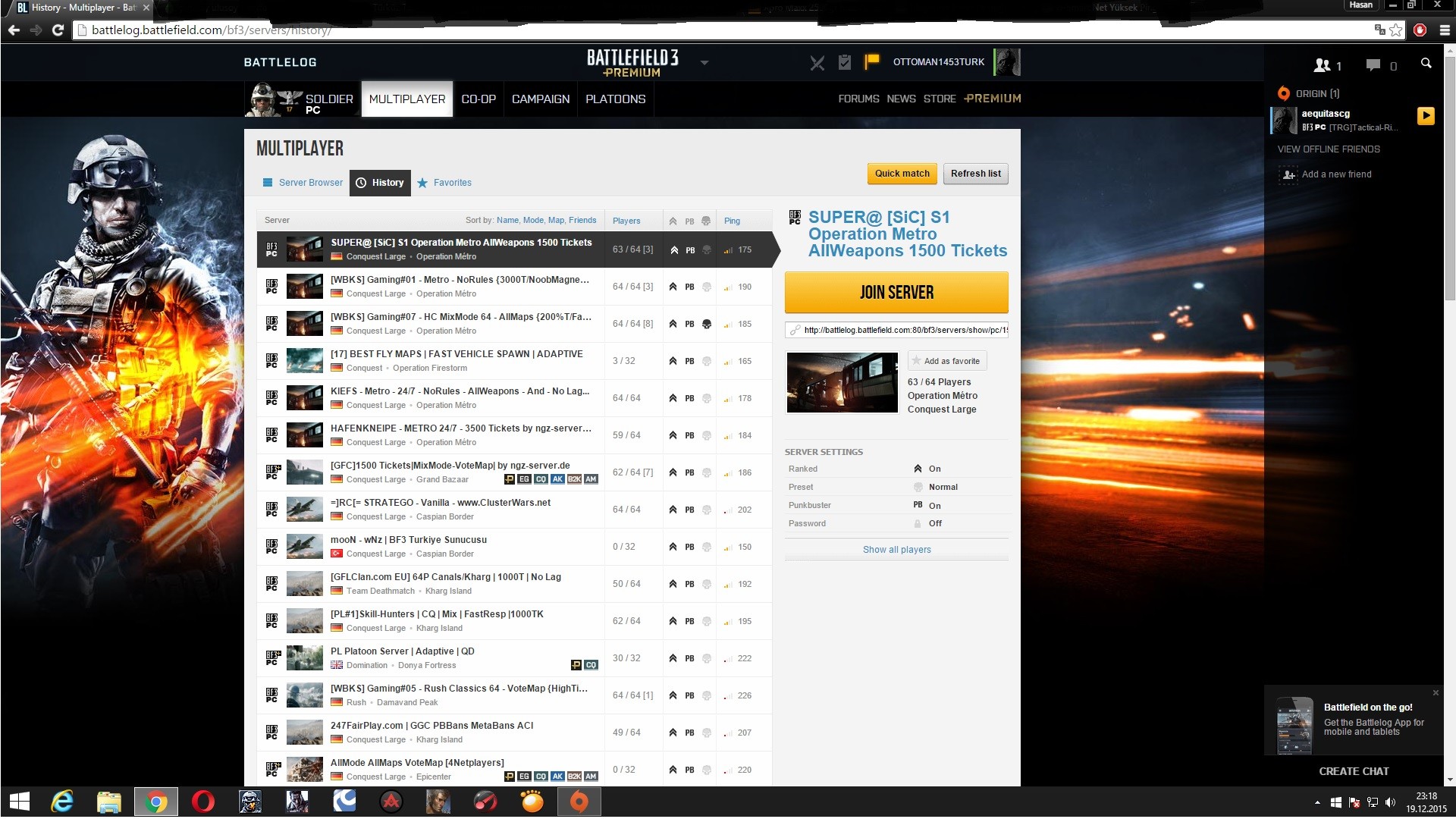
Task: Expand the Battlefield 3 game selector arrow
Action: click(x=704, y=63)
